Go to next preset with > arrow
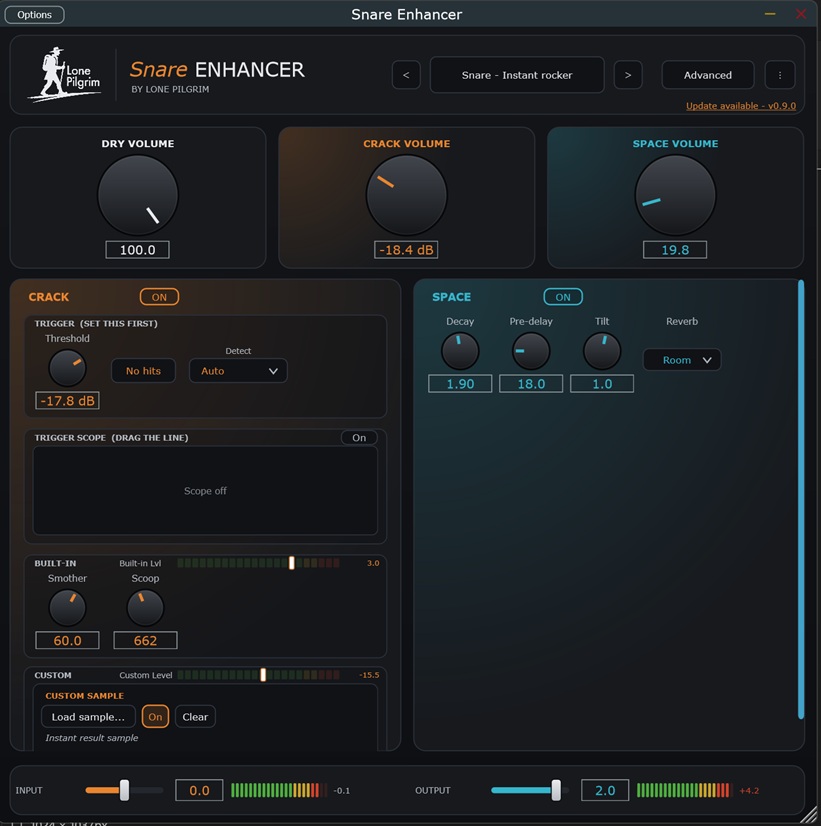The image size is (821, 826). [x=628, y=75]
